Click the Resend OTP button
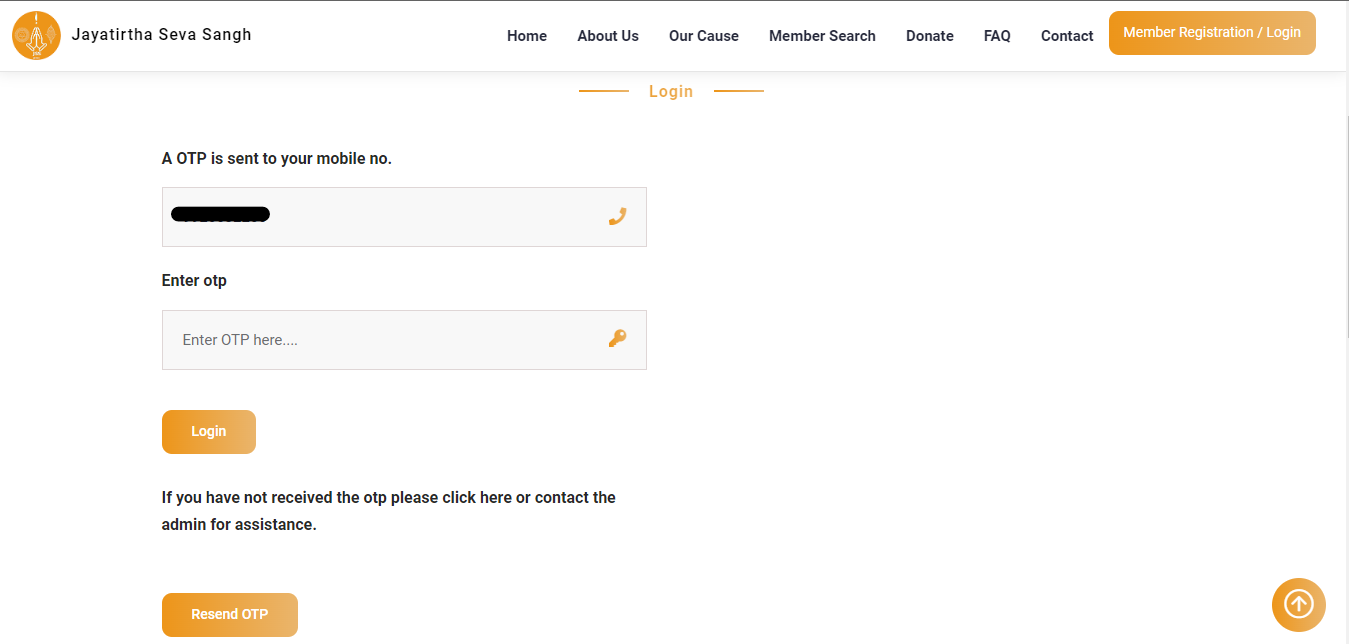The height and width of the screenshot is (644, 1349). [229, 614]
